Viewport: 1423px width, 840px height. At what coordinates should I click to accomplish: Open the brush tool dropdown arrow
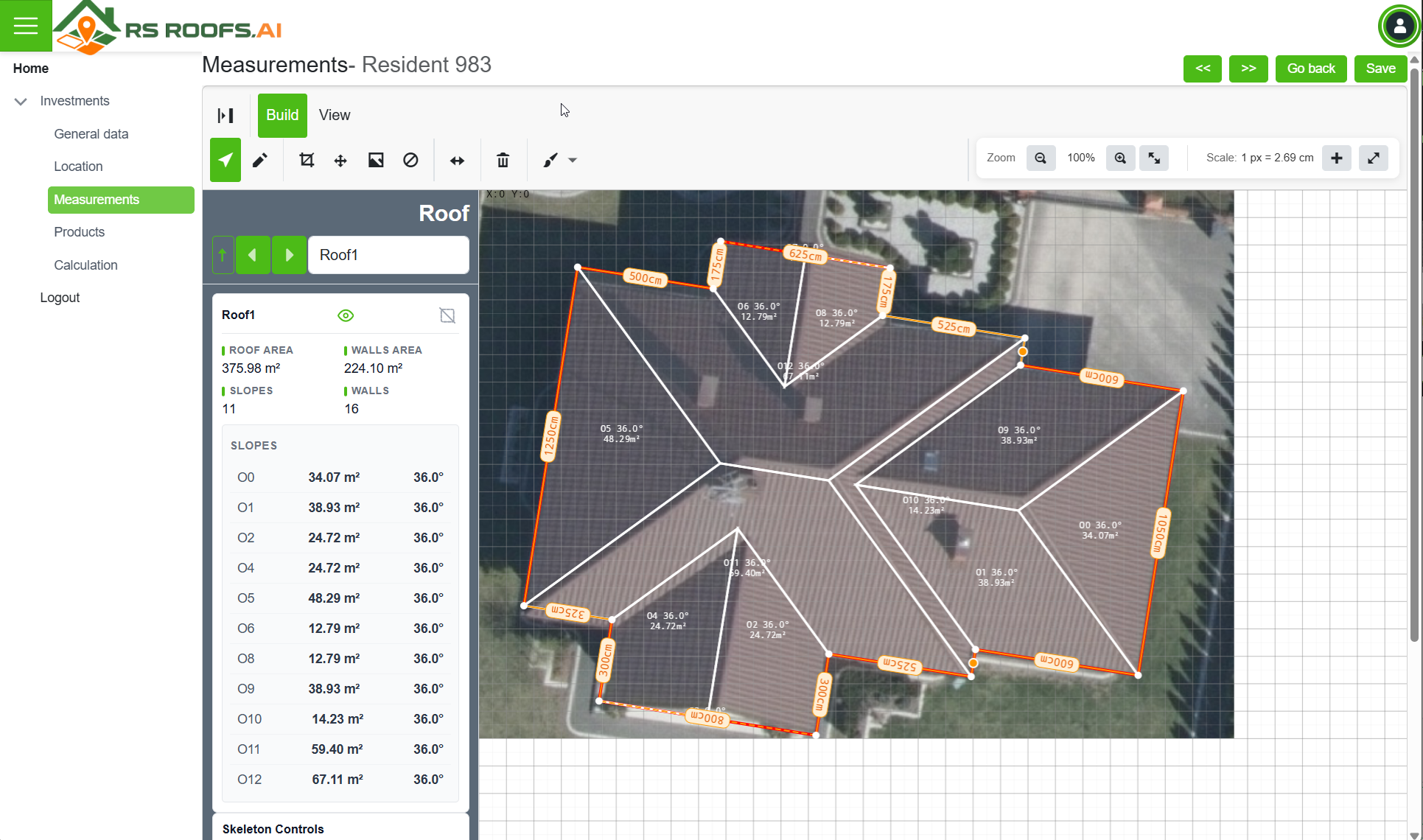pos(573,160)
